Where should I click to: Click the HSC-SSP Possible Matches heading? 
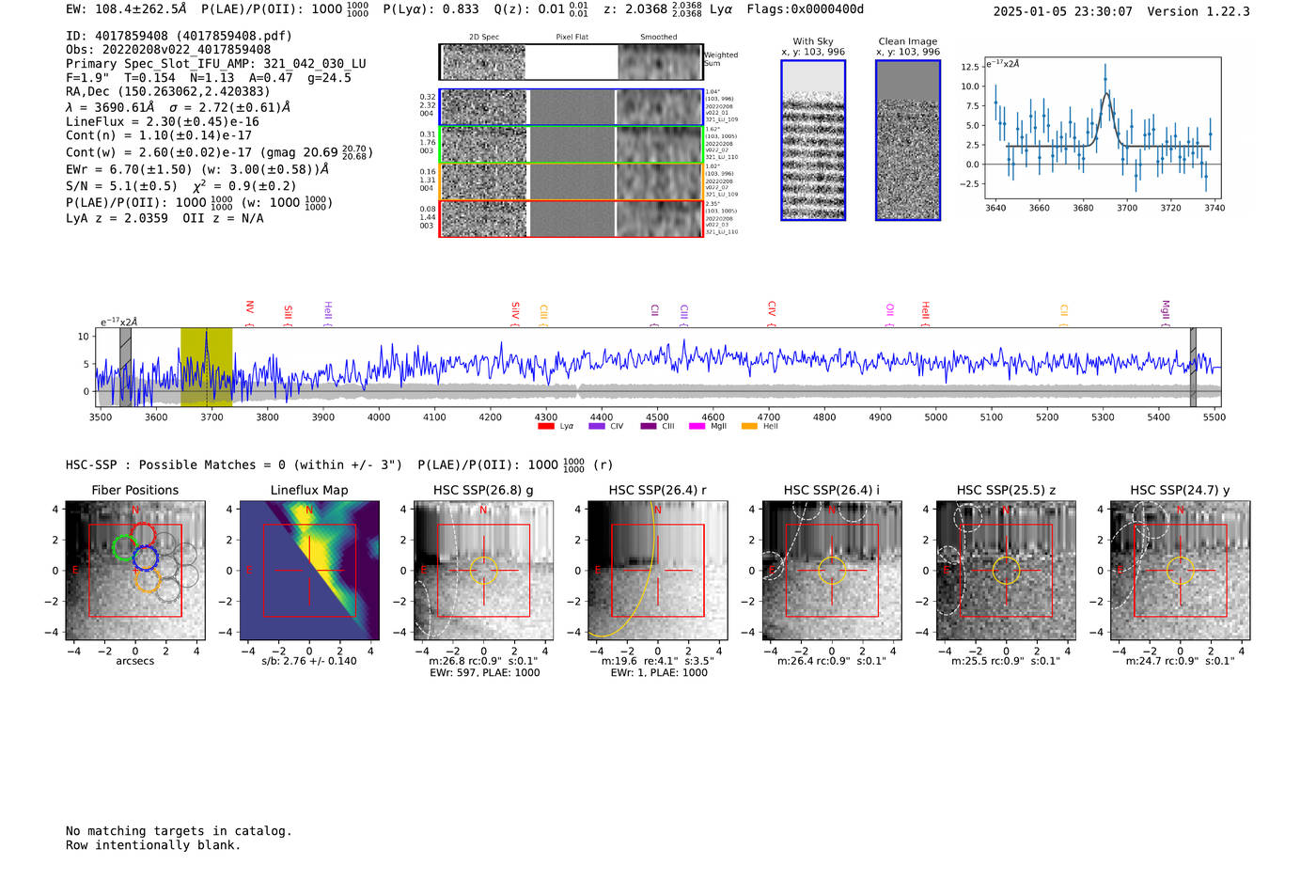click(234, 464)
